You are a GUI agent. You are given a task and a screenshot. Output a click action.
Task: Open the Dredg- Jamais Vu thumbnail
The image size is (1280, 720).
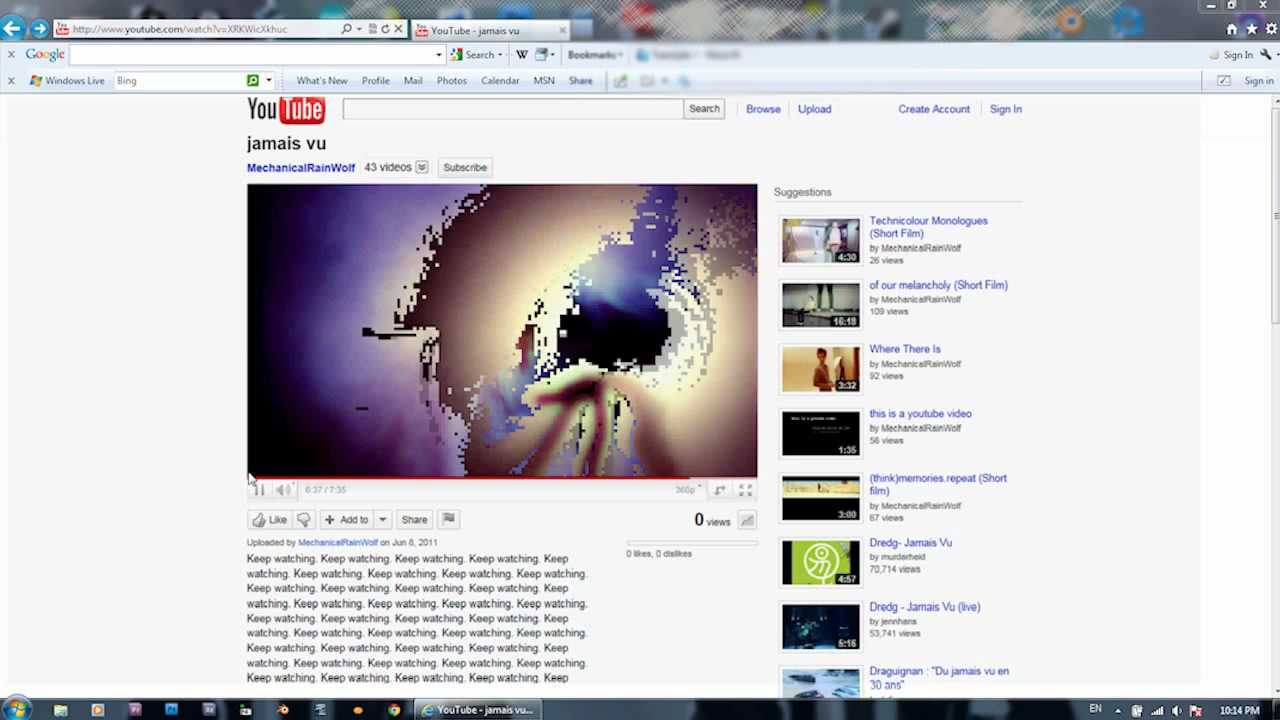[x=820, y=563]
